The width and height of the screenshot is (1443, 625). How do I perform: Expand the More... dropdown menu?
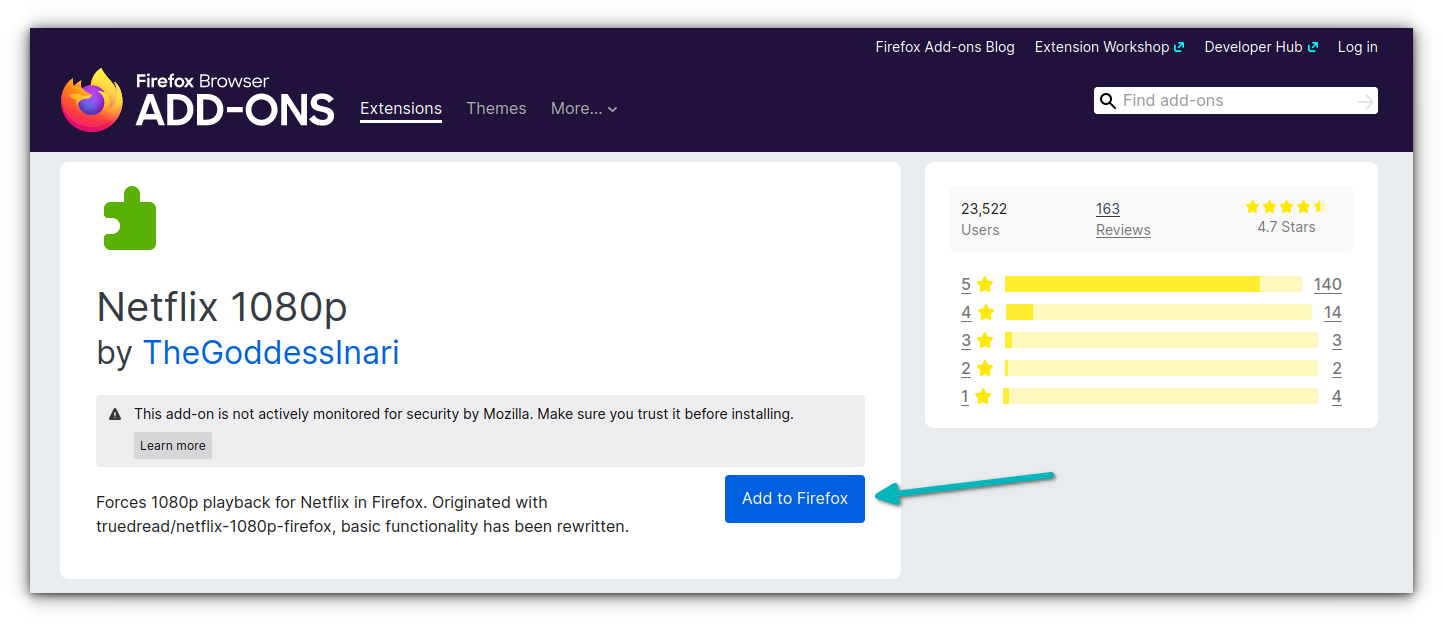(x=584, y=108)
